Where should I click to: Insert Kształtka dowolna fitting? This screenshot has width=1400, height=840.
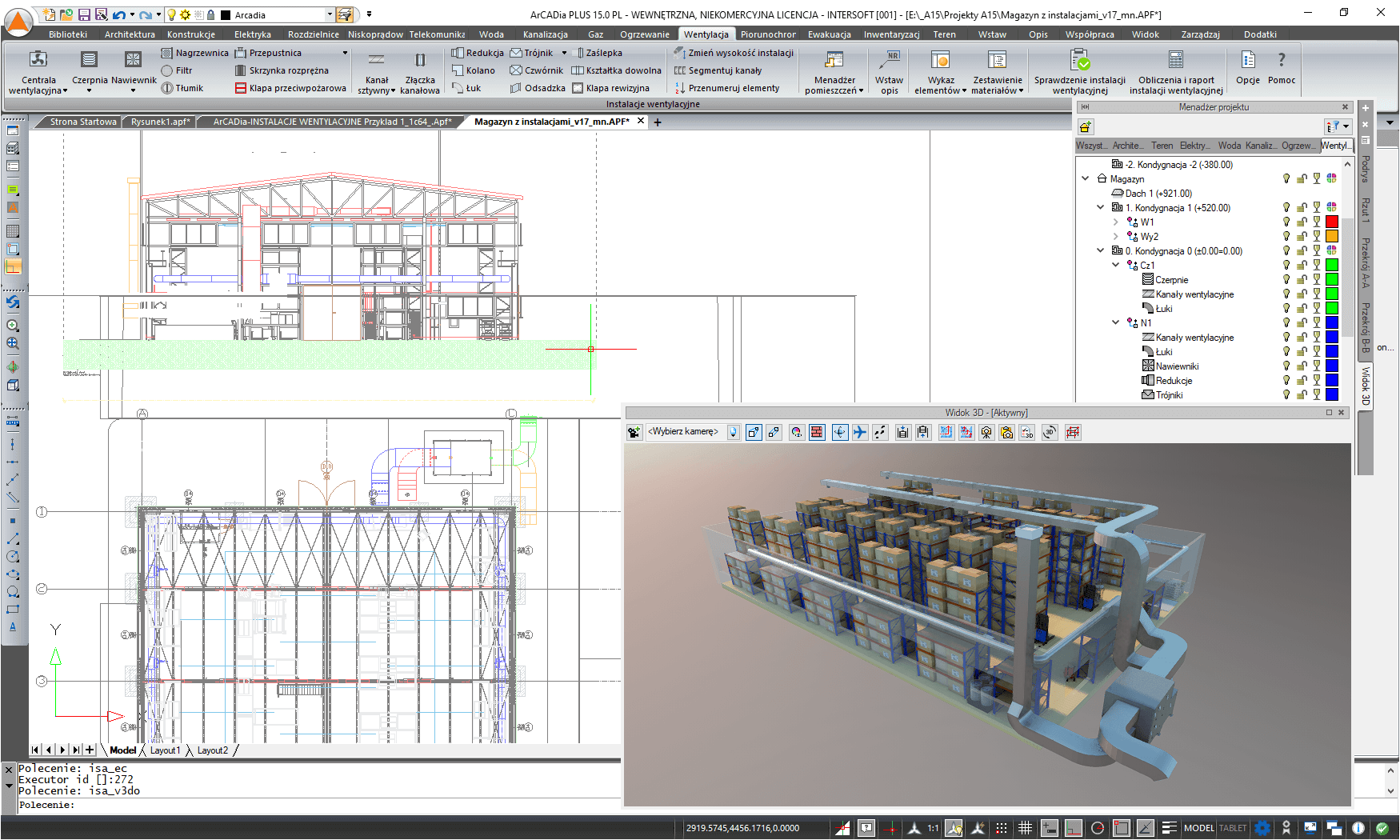coord(616,70)
